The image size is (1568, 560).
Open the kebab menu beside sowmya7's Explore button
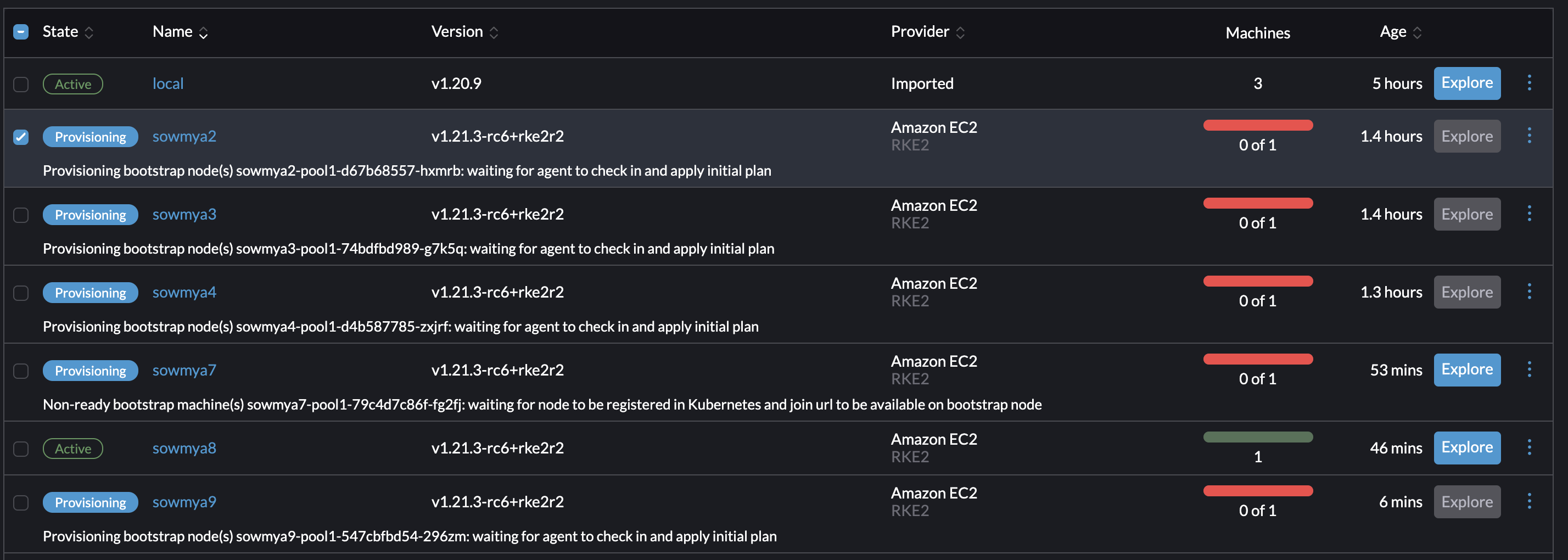point(1530,369)
